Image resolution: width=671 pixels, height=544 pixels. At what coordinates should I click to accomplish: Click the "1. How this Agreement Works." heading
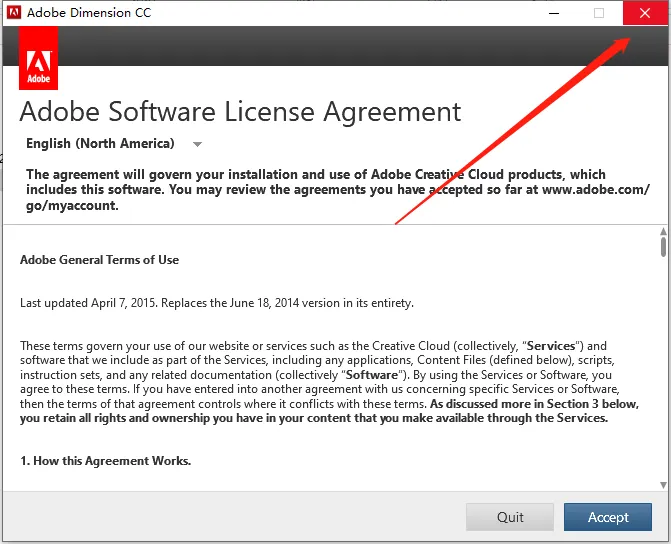pos(105,461)
